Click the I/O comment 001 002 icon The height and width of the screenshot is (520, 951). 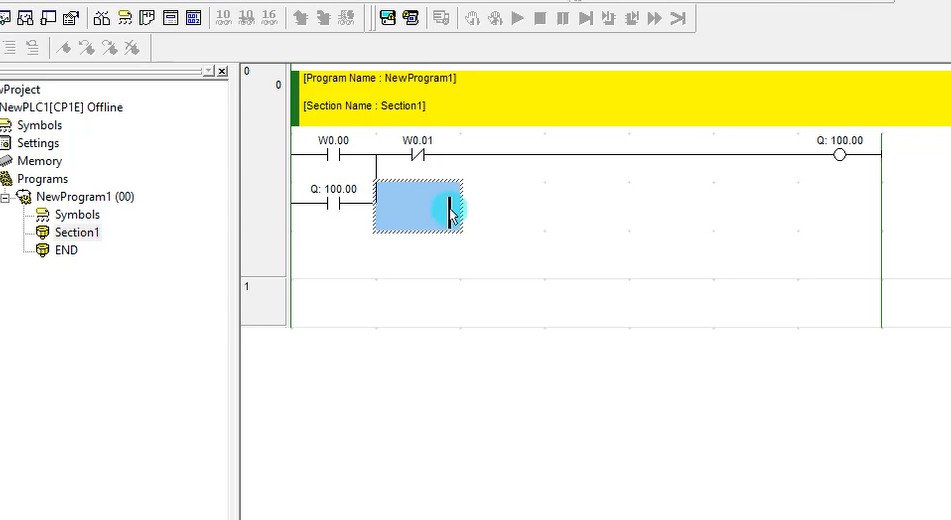click(x=193, y=18)
